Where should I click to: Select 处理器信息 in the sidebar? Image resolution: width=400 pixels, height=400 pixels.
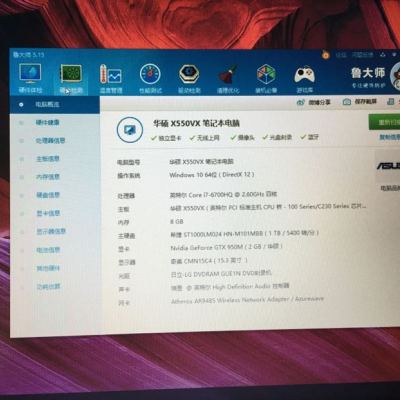tap(50, 141)
